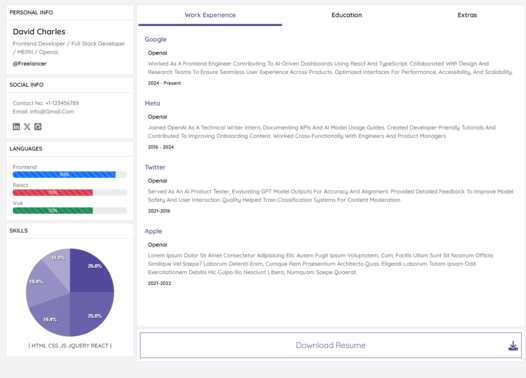
Task: Click the Info@Gmail.Com email address
Action: click(52, 111)
